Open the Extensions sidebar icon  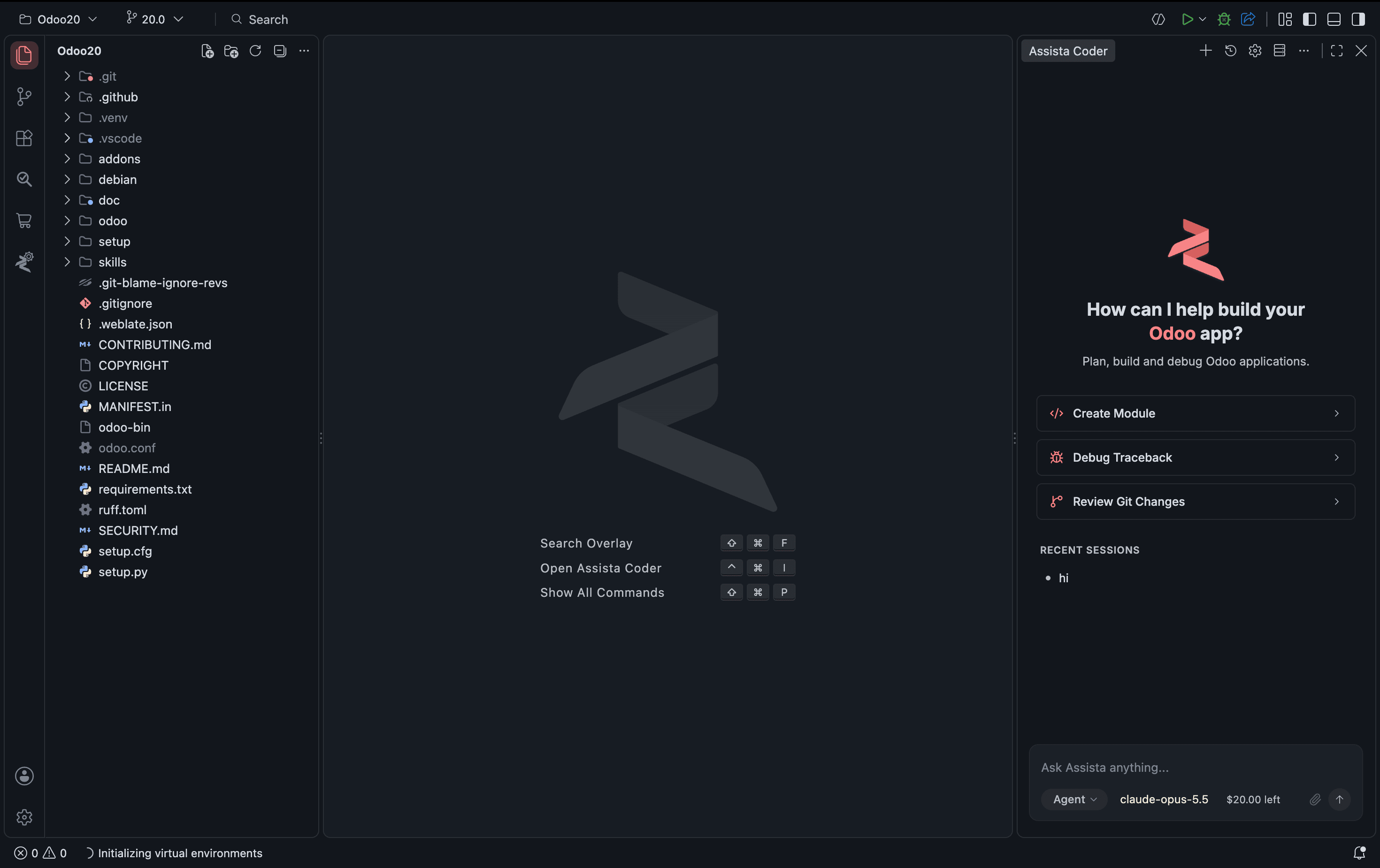[x=24, y=137]
